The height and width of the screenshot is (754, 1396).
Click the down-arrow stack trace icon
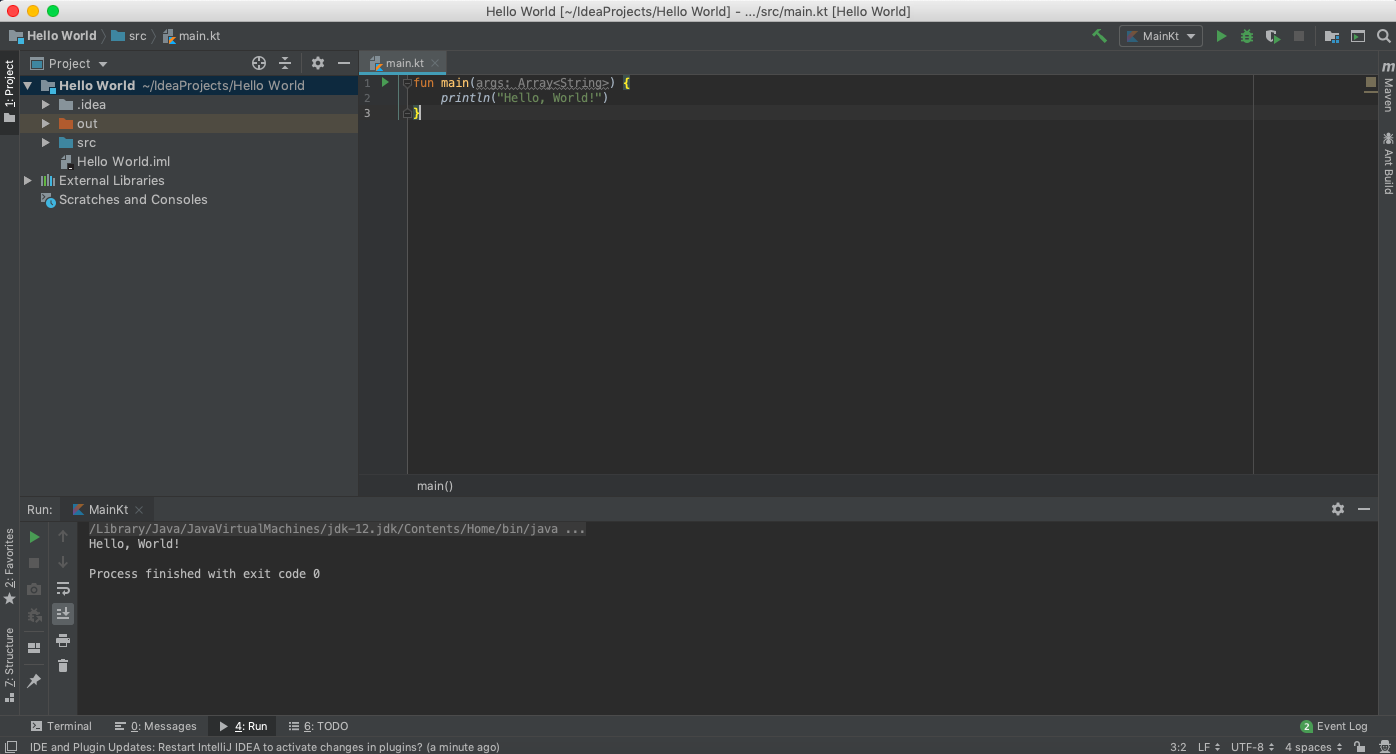pyautogui.click(x=63, y=563)
